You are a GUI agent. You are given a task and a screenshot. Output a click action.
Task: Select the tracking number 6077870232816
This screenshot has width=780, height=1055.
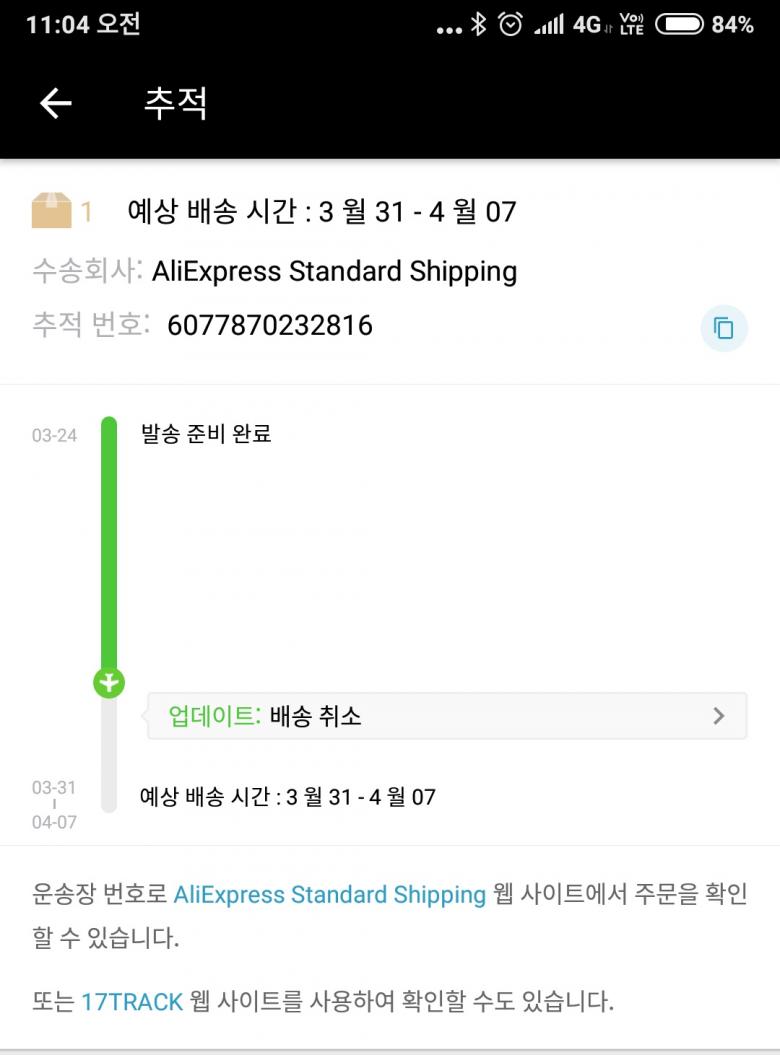coord(270,325)
